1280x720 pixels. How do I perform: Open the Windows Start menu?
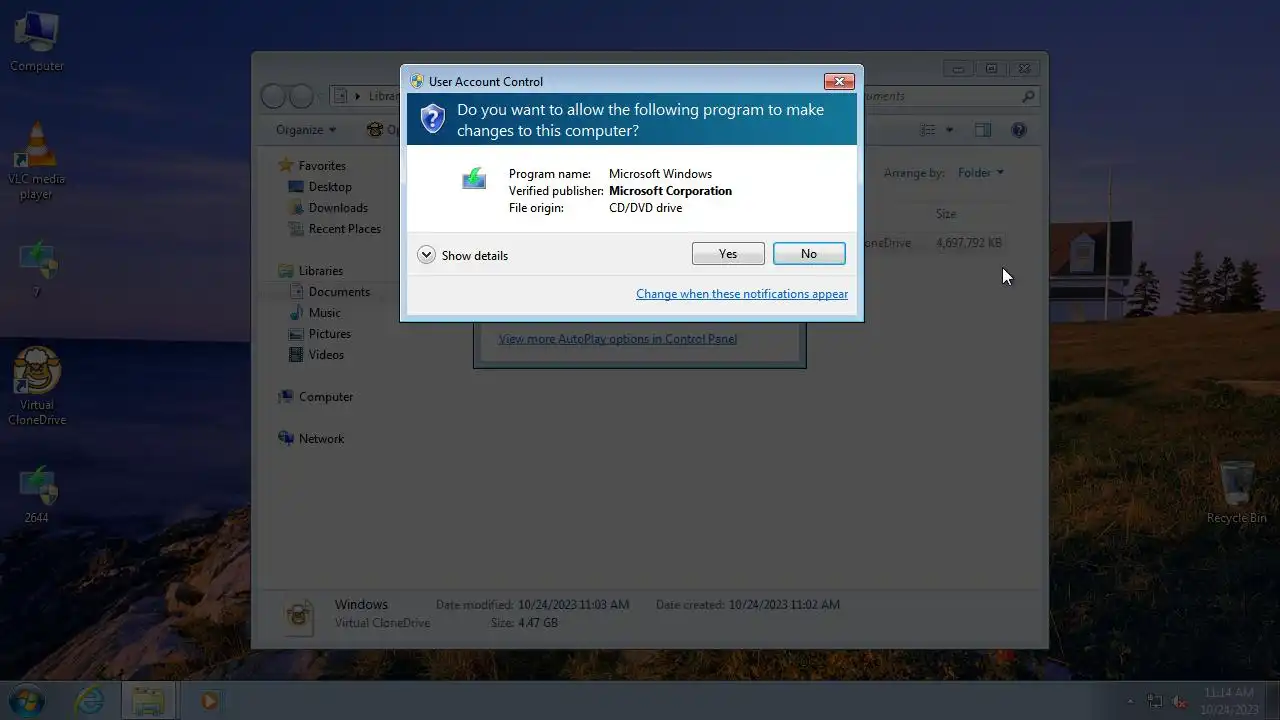[27, 701]
